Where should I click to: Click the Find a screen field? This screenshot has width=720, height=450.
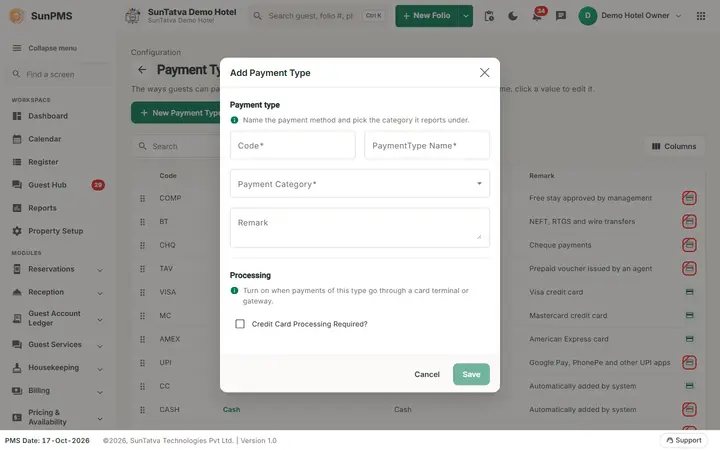coord(57,74)
